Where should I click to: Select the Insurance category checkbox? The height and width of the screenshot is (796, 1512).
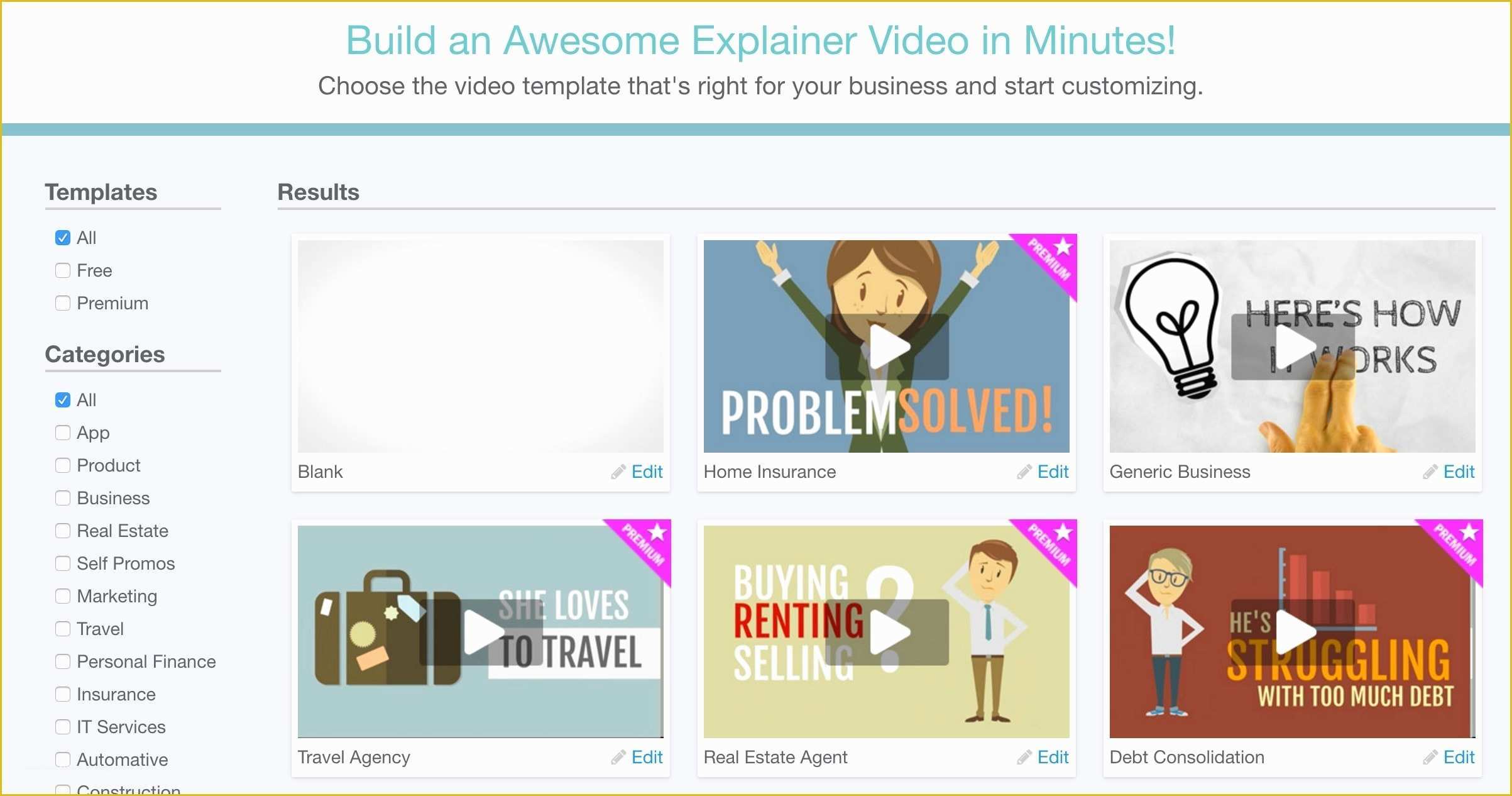point(63,693)
